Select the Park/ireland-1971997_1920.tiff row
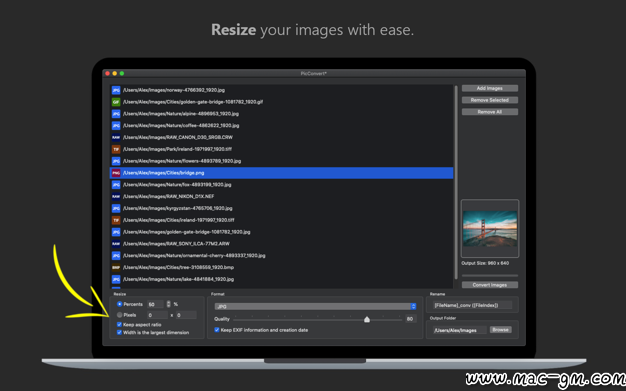 click(282, 149)
